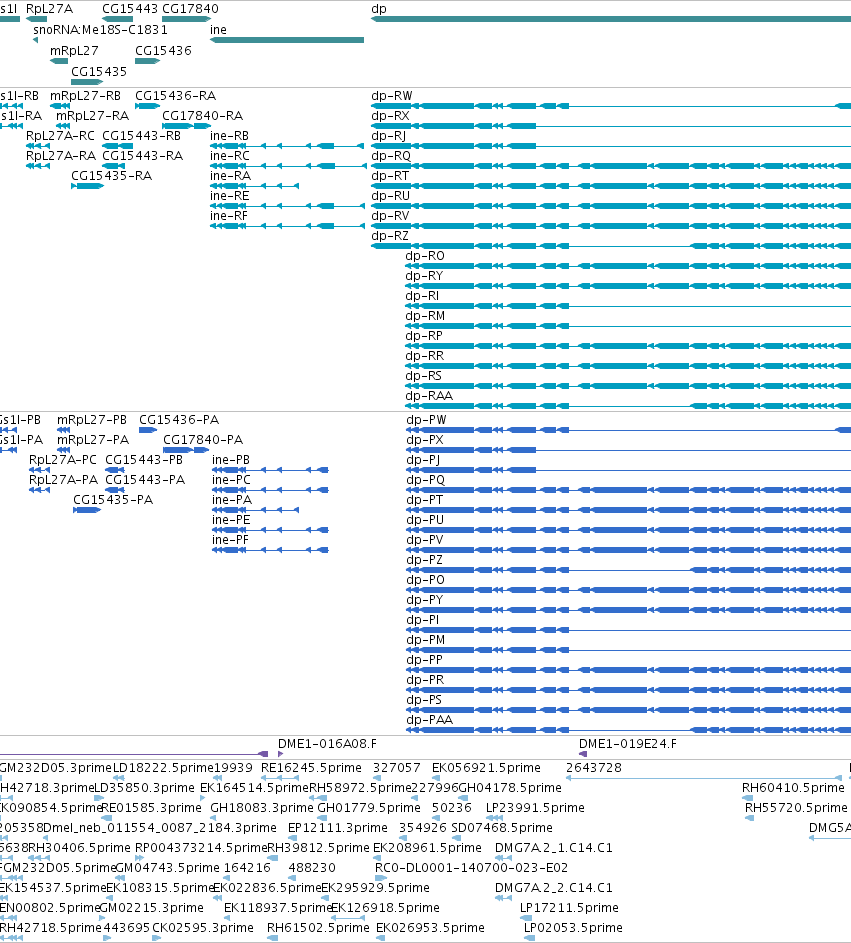Select the mRpL27 gene label

[x=74, y=51]
